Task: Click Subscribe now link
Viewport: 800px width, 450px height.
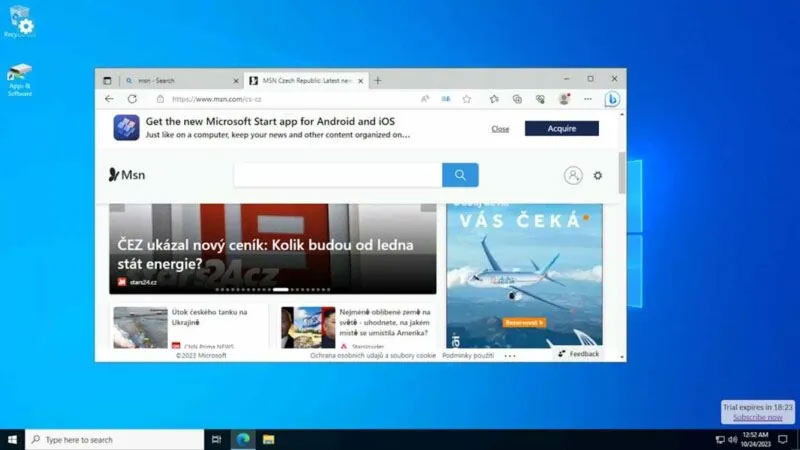Action: (758, 417)
